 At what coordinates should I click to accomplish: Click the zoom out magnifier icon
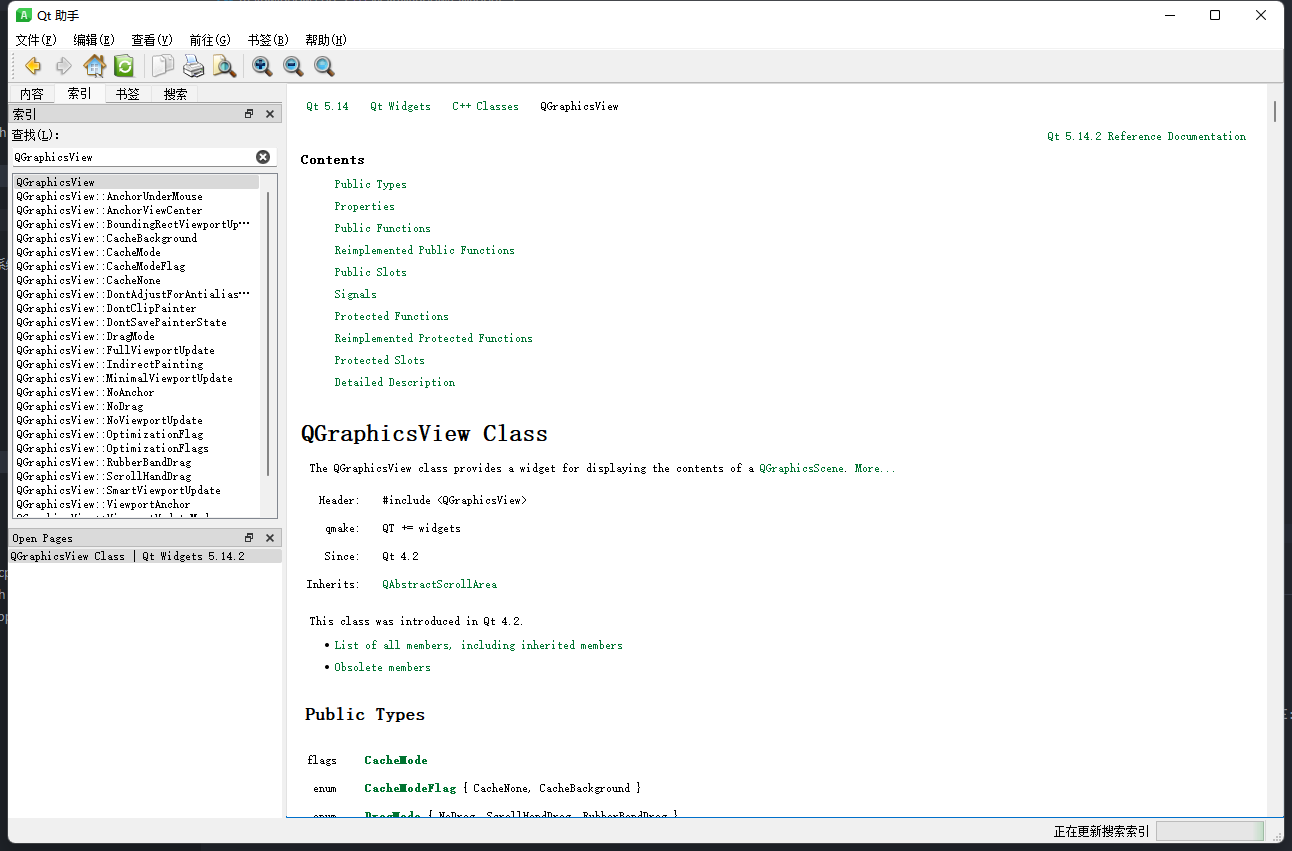293,66
